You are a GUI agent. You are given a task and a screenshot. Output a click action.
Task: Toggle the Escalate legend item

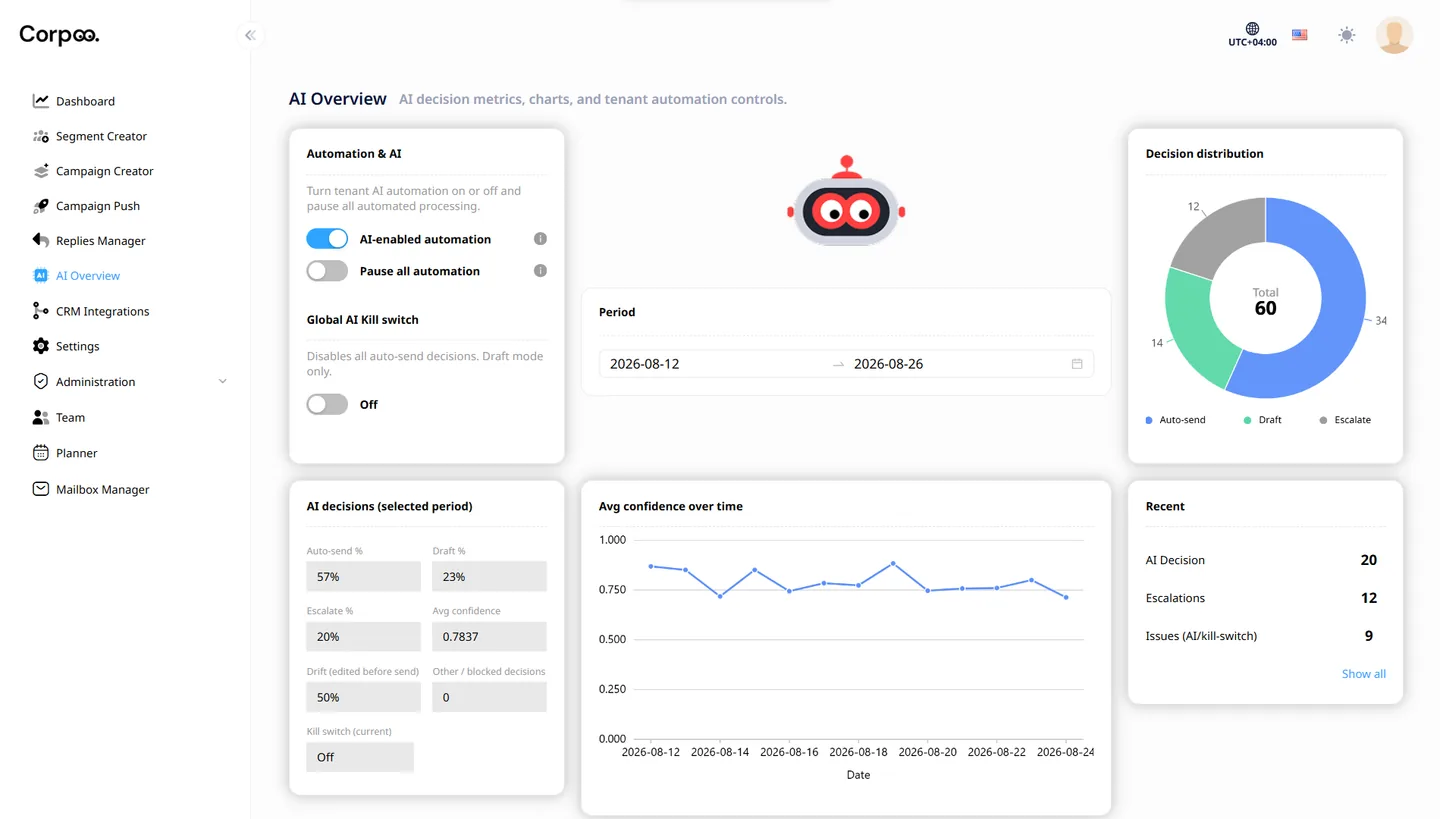1345,420
